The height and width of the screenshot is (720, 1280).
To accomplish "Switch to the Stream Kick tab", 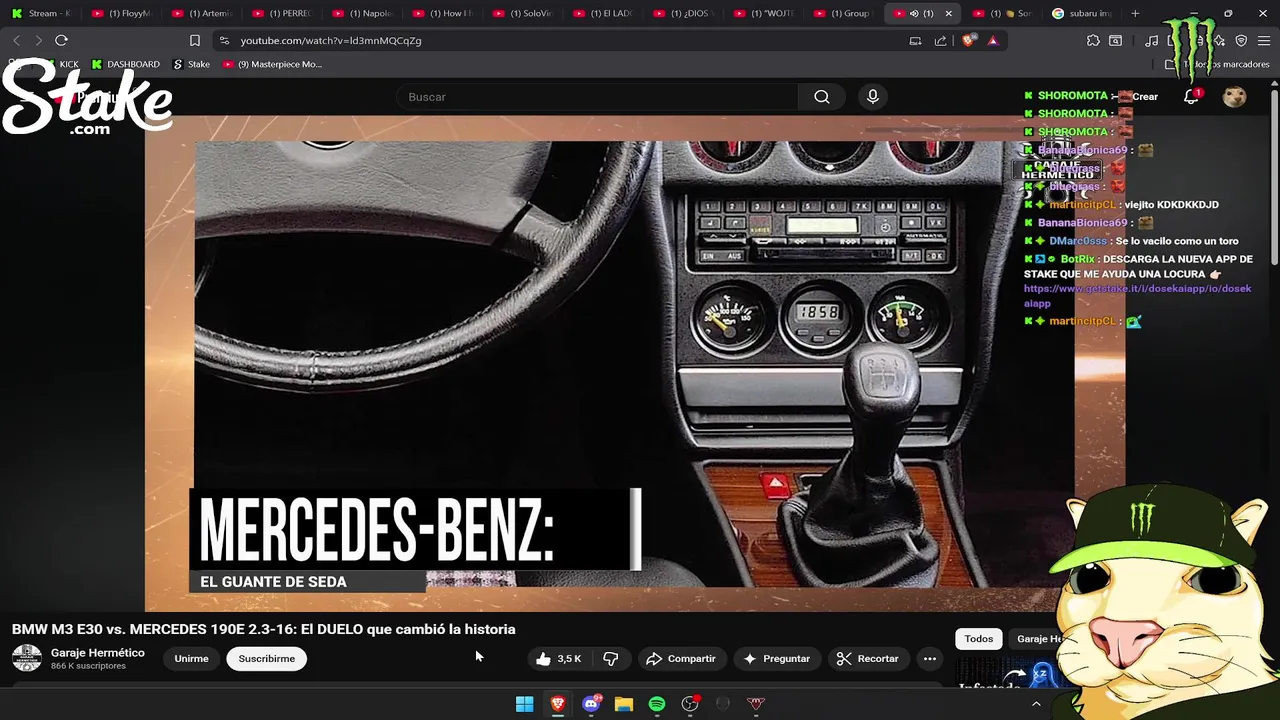I will tap(41, 13).
